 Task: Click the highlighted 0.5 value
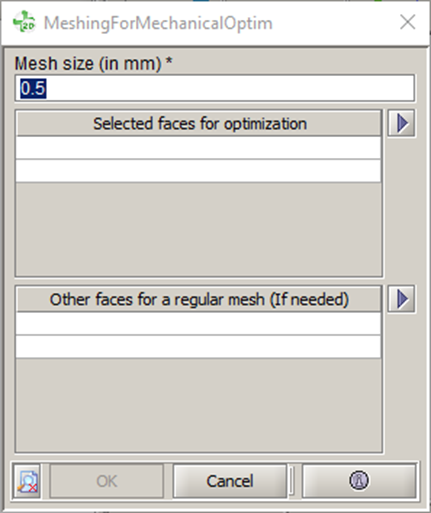[33, 88]
